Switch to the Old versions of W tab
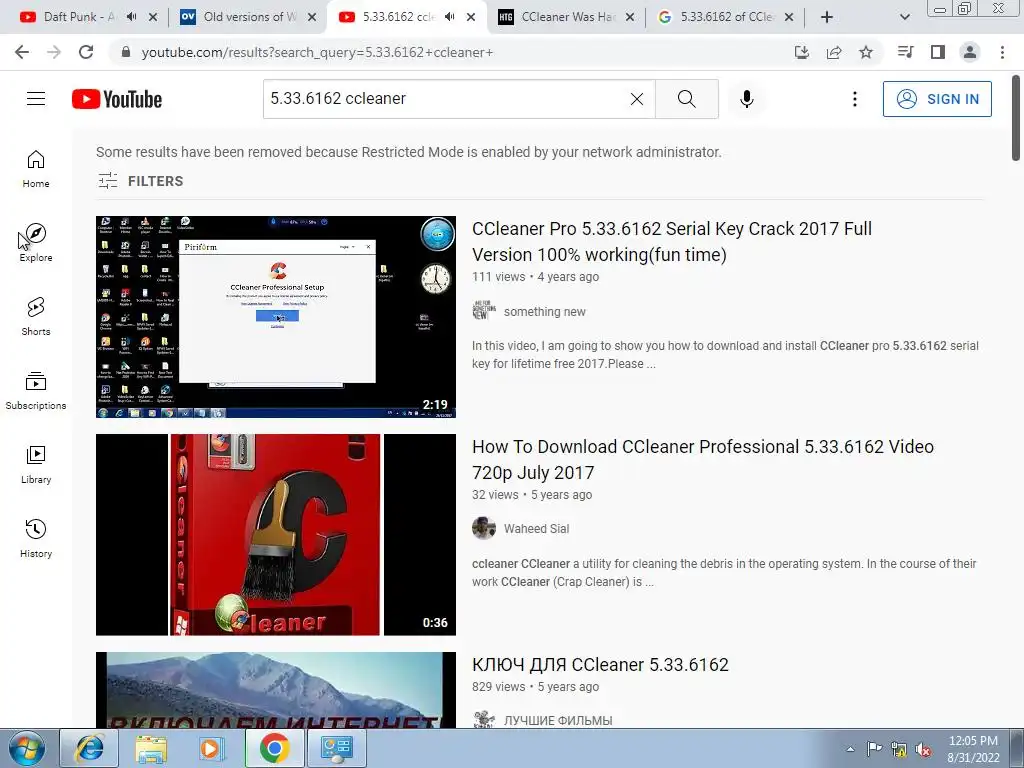 248,17
